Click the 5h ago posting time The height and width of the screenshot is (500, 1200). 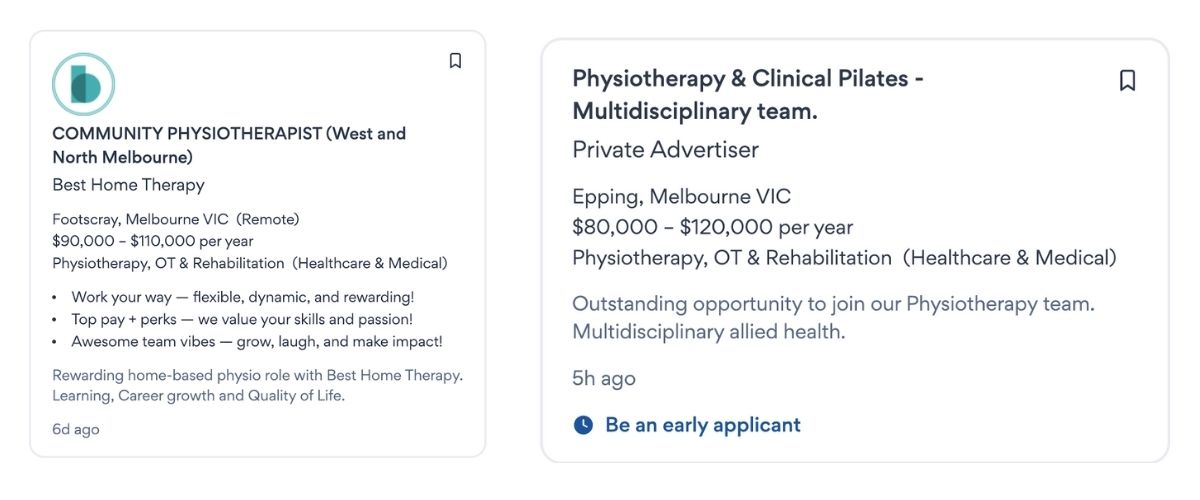click(x=604, y=379)
